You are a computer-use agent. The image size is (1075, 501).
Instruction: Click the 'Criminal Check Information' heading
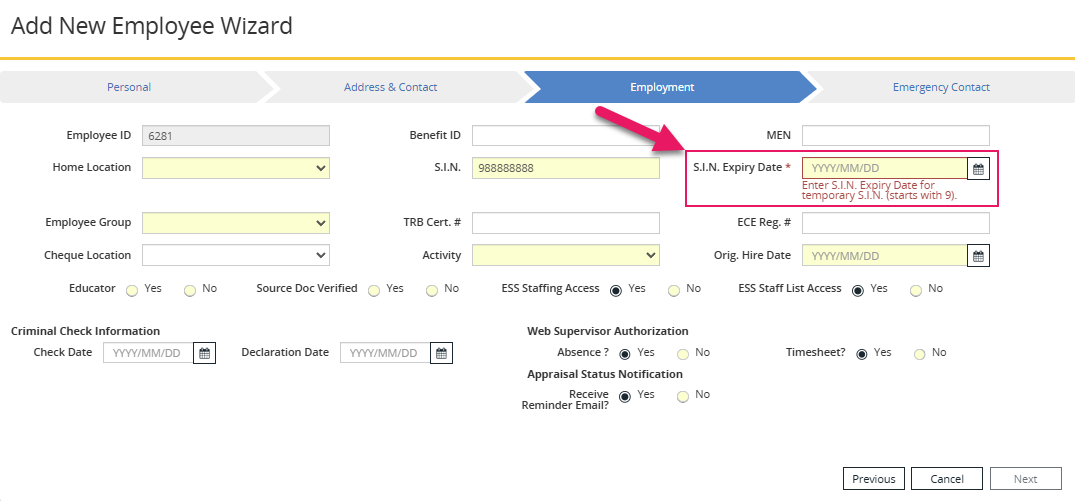click(86, 331)
